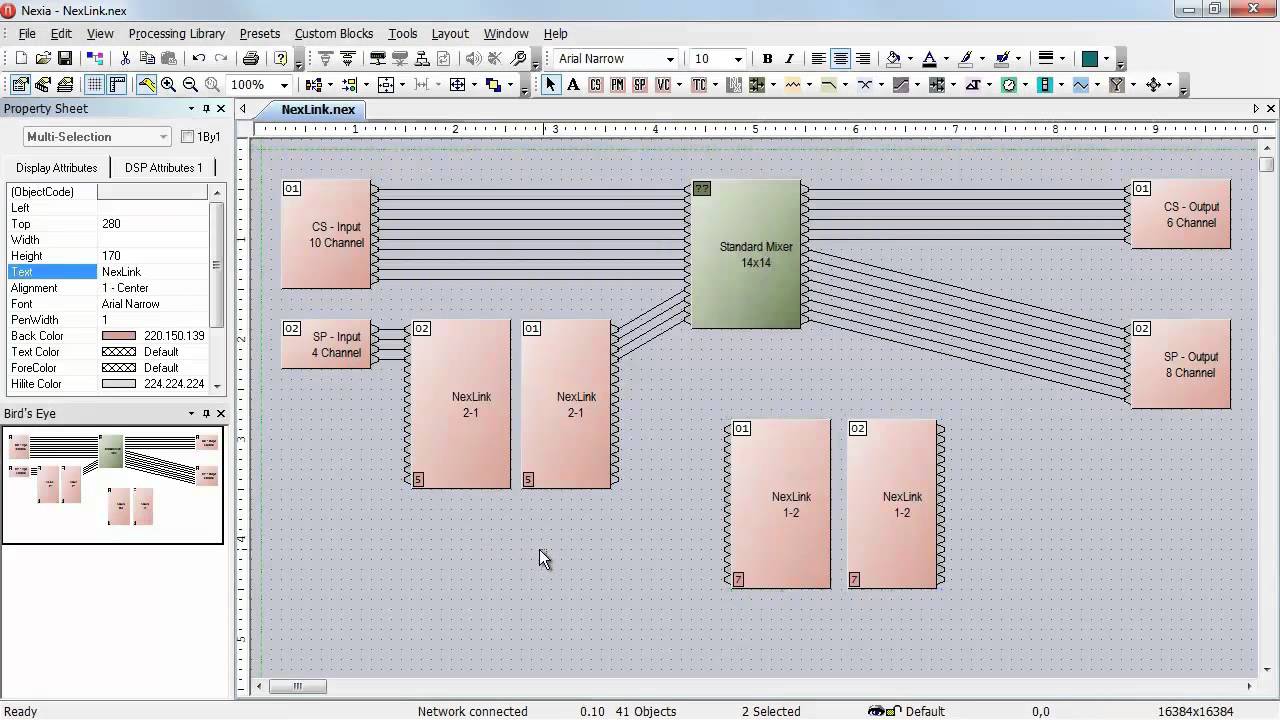
Task: Click the Zoom In magnifier icon
Action: pyautogui.click(x=168, y=85)
